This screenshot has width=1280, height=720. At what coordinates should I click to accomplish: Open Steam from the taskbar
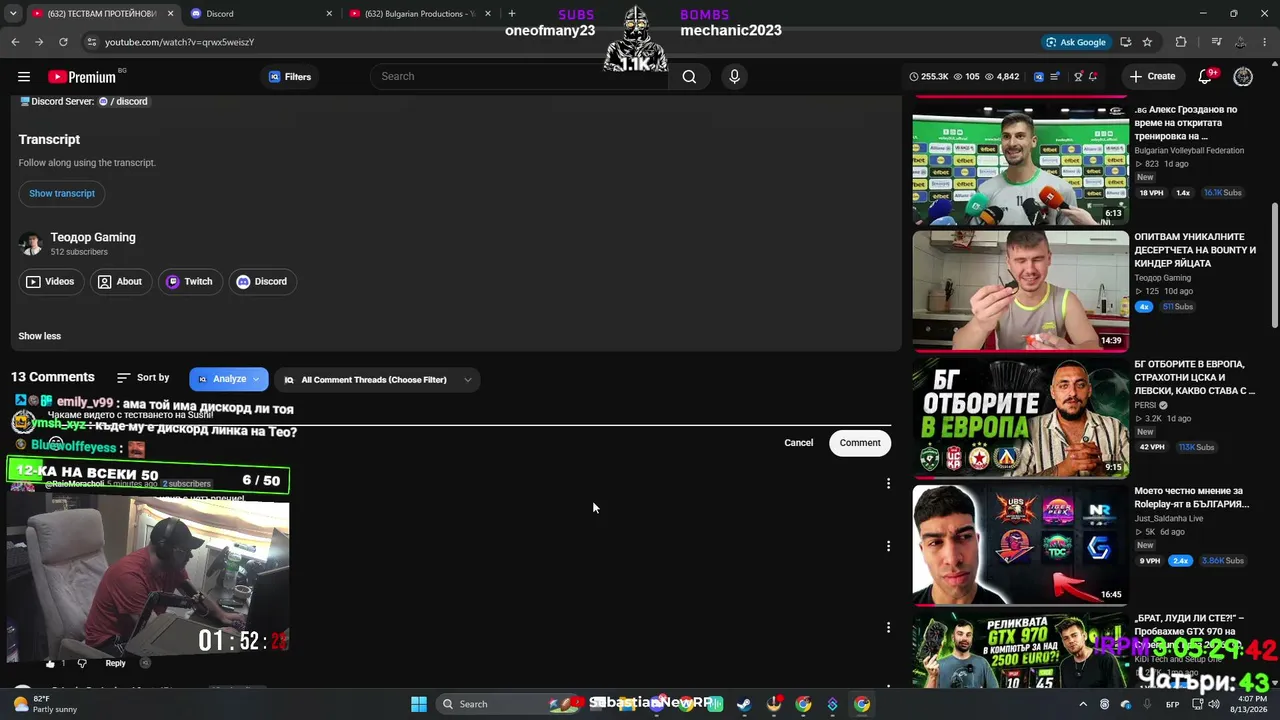744,704
